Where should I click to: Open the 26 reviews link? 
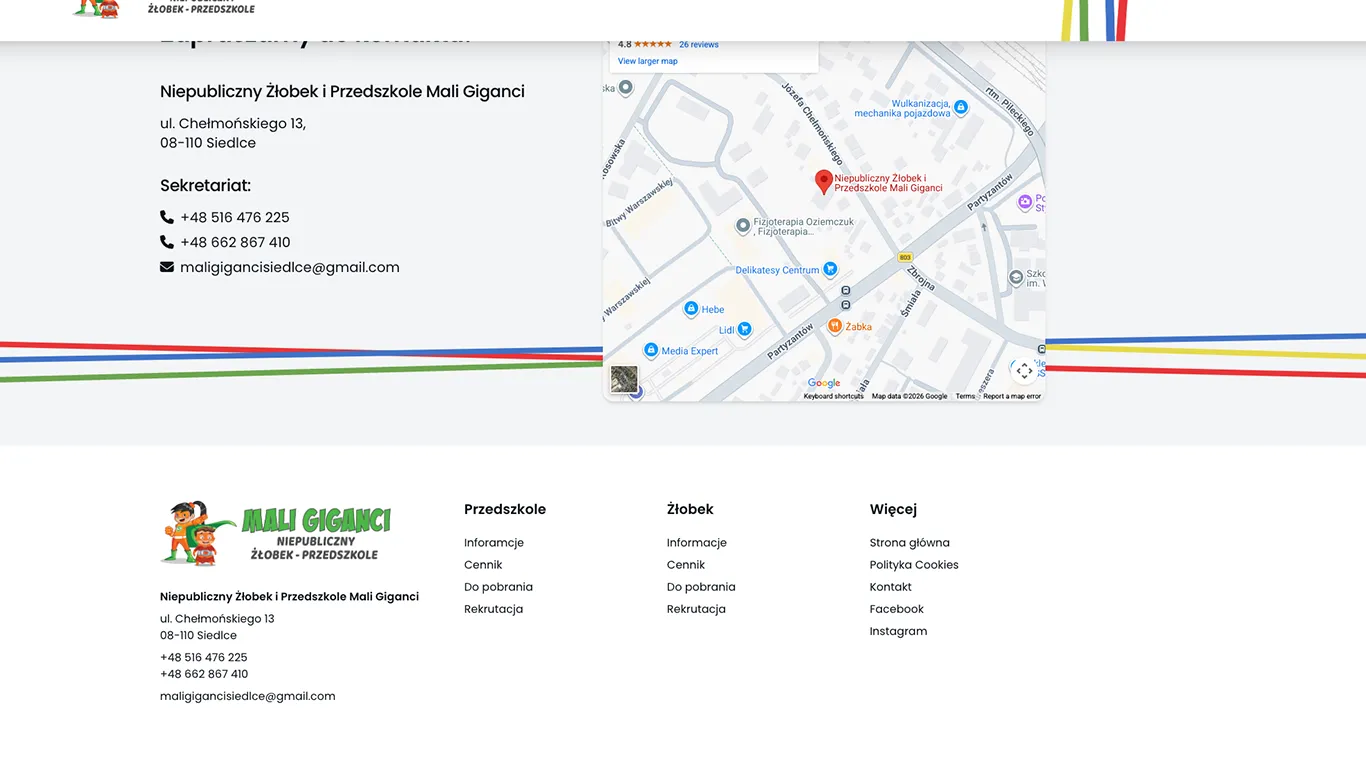698,45
